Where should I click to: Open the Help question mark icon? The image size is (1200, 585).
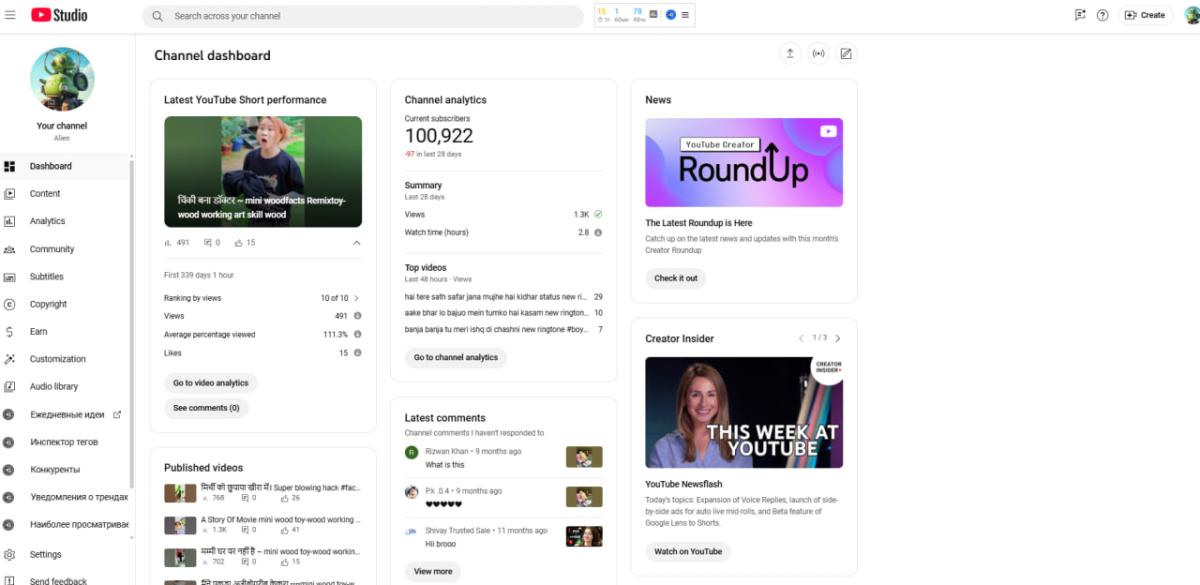click(x=1103, y=15)
